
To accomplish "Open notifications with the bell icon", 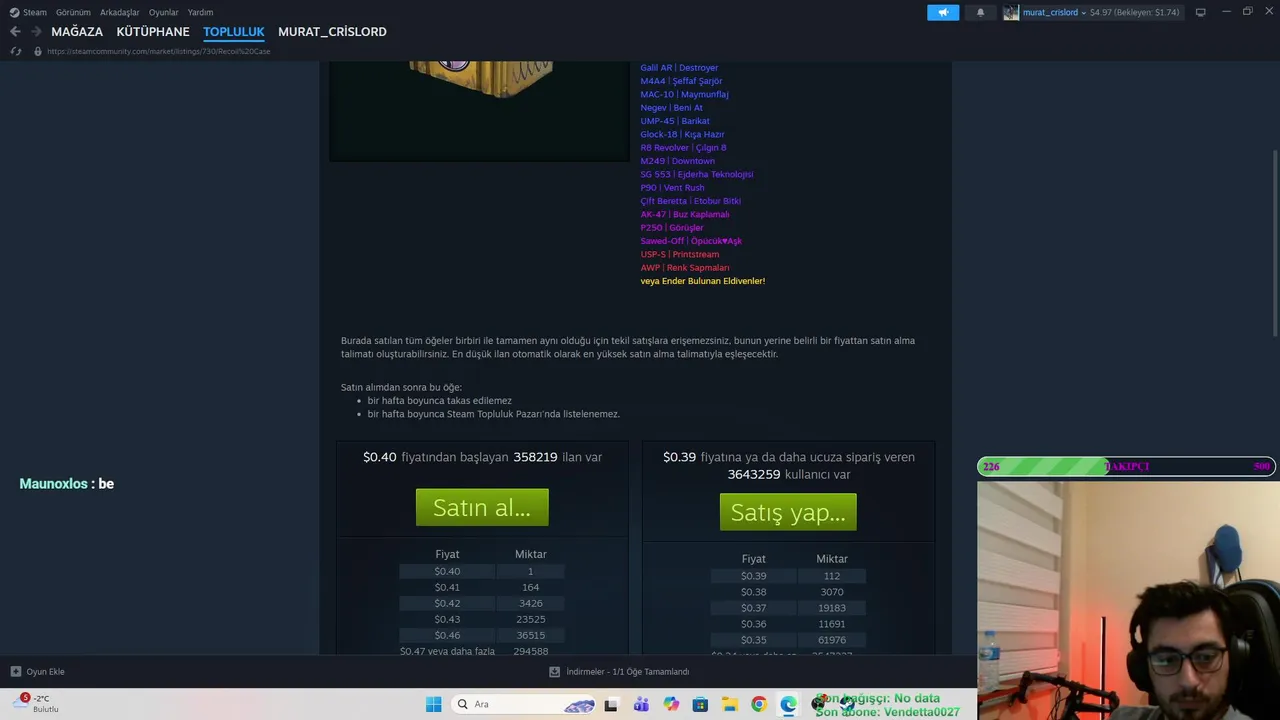I will click(x=980, y=12).
